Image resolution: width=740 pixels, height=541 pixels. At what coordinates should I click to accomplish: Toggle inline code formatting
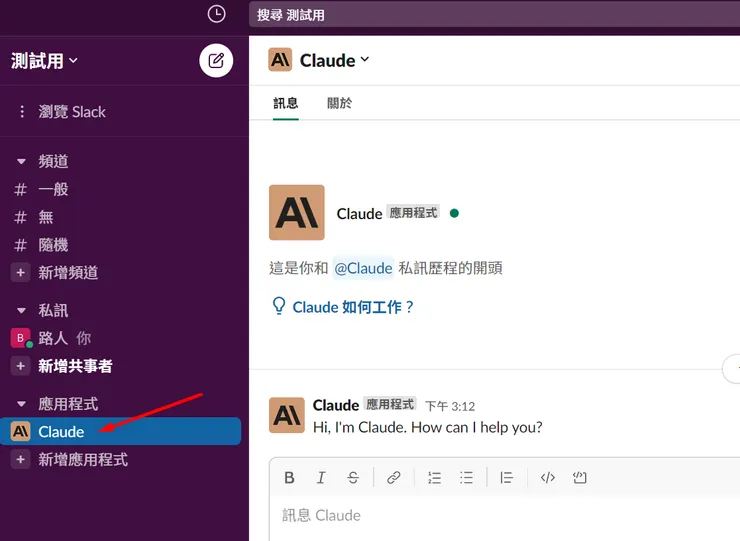coord(547,478)
